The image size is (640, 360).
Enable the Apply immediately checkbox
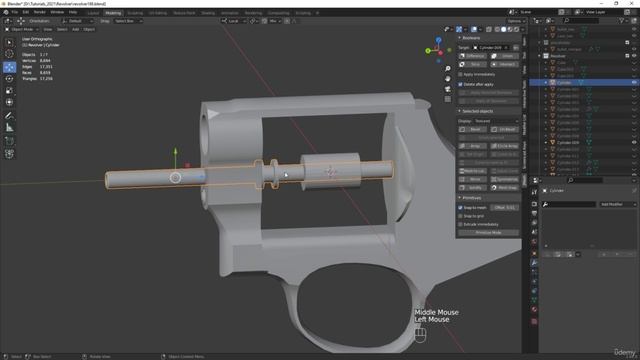point(460,74)
